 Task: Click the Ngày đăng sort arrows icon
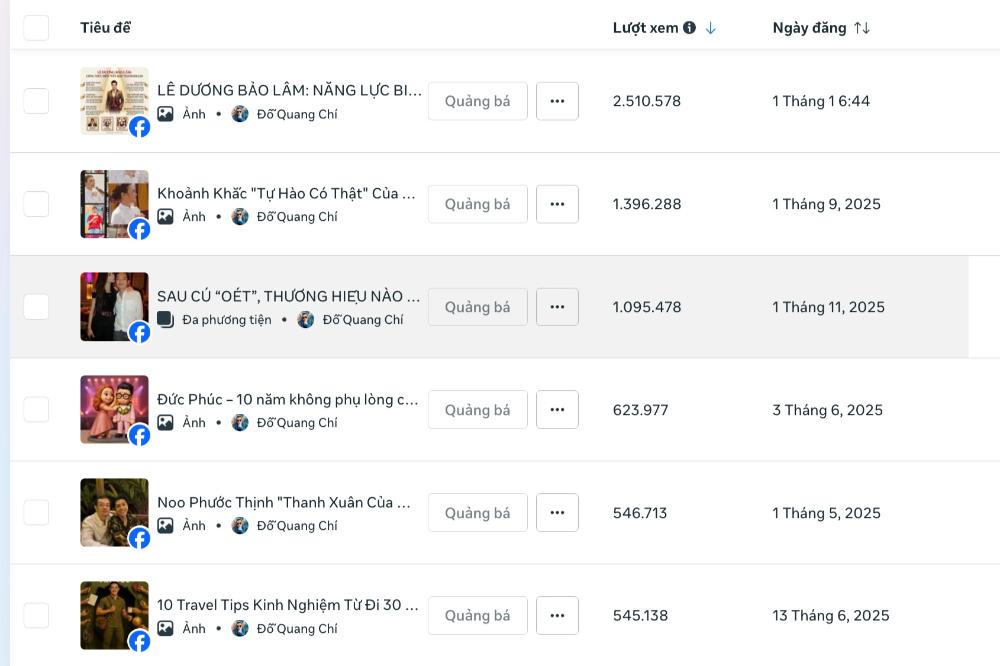pos(862,28)
